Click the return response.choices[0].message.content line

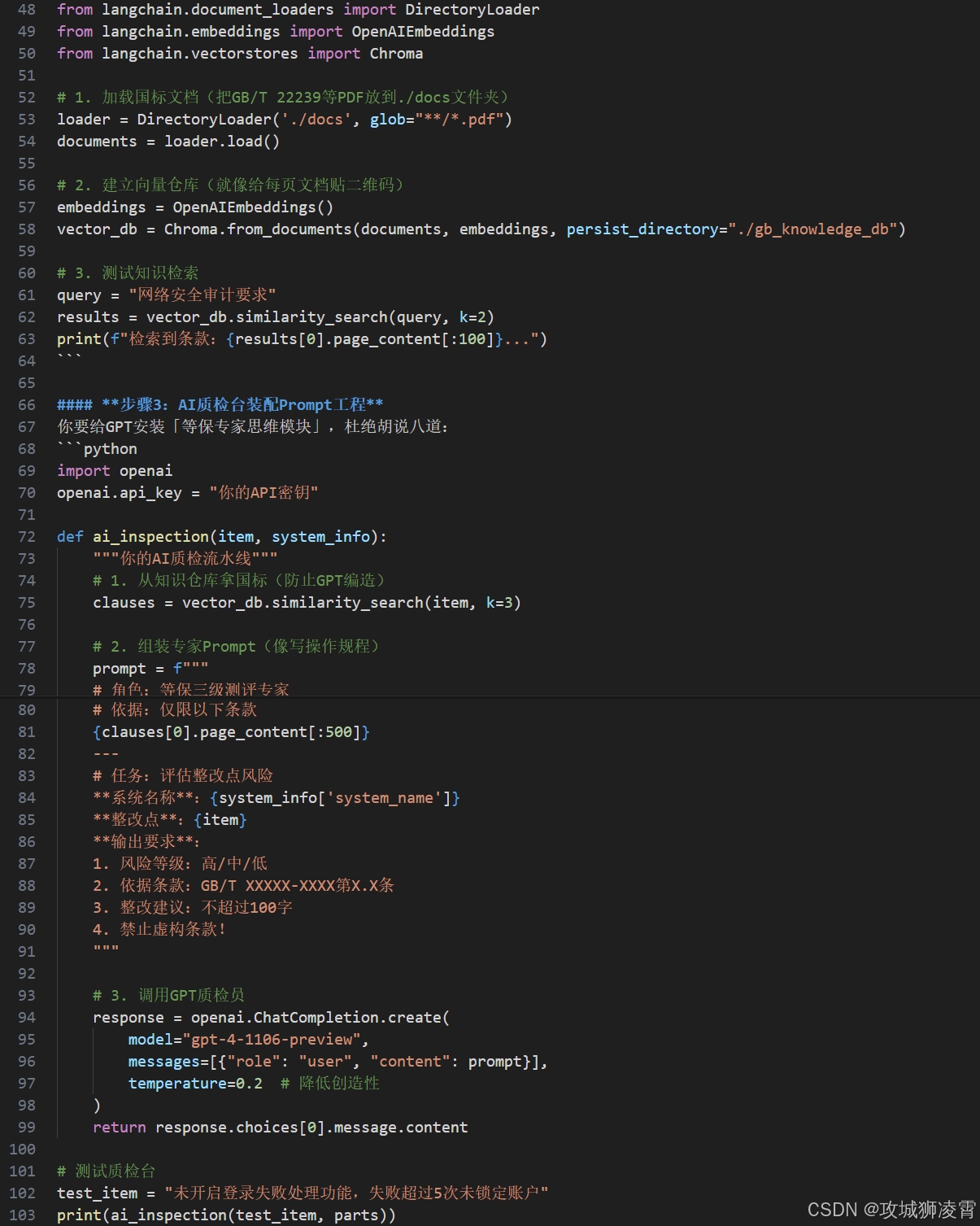pos(281,1128)
